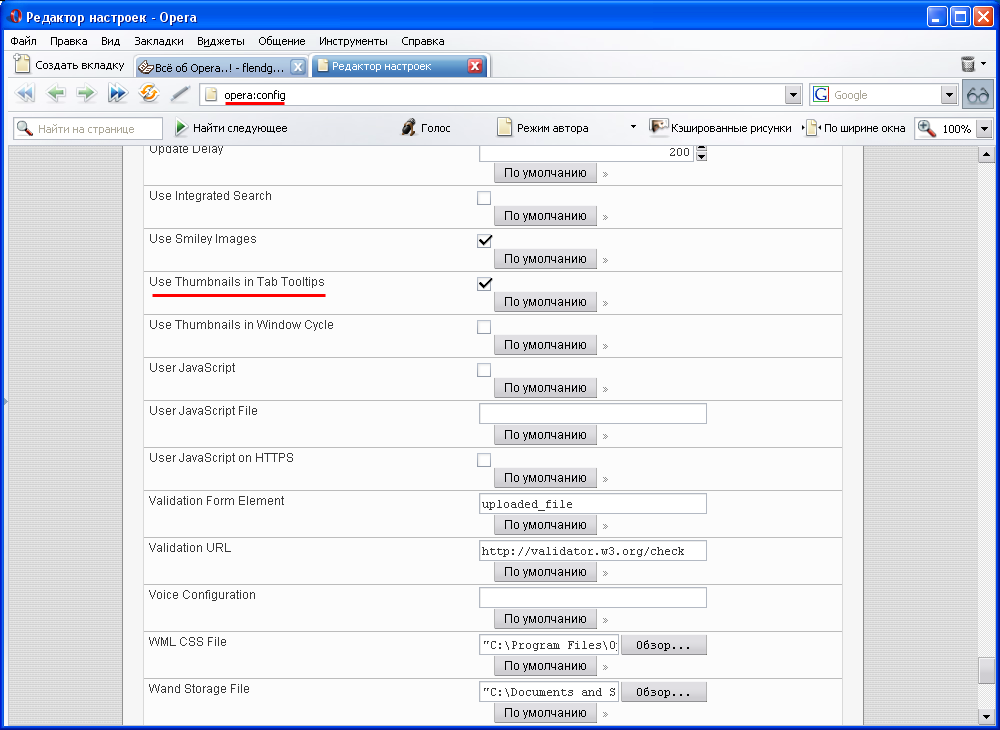Open the Справка menu
Image resolution: width=1000 pixels, height=730 pixels.
point(423,41)
